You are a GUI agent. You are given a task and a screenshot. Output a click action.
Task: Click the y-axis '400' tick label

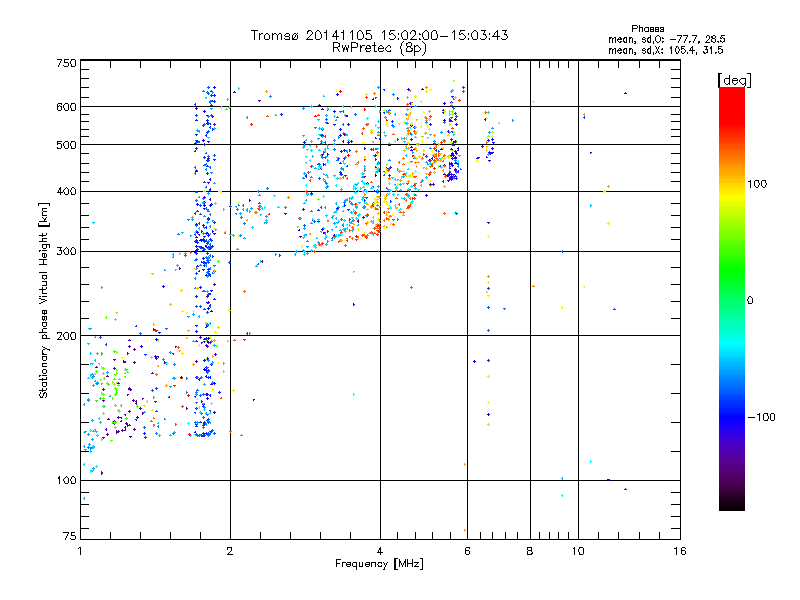[66, 192]
